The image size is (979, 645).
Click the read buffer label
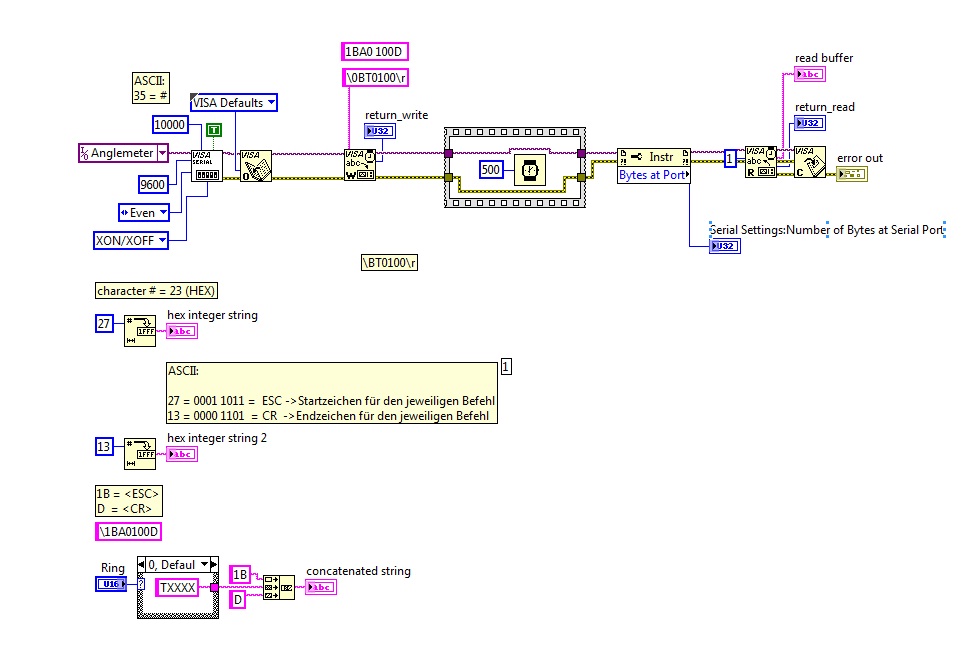coord(824,58)
